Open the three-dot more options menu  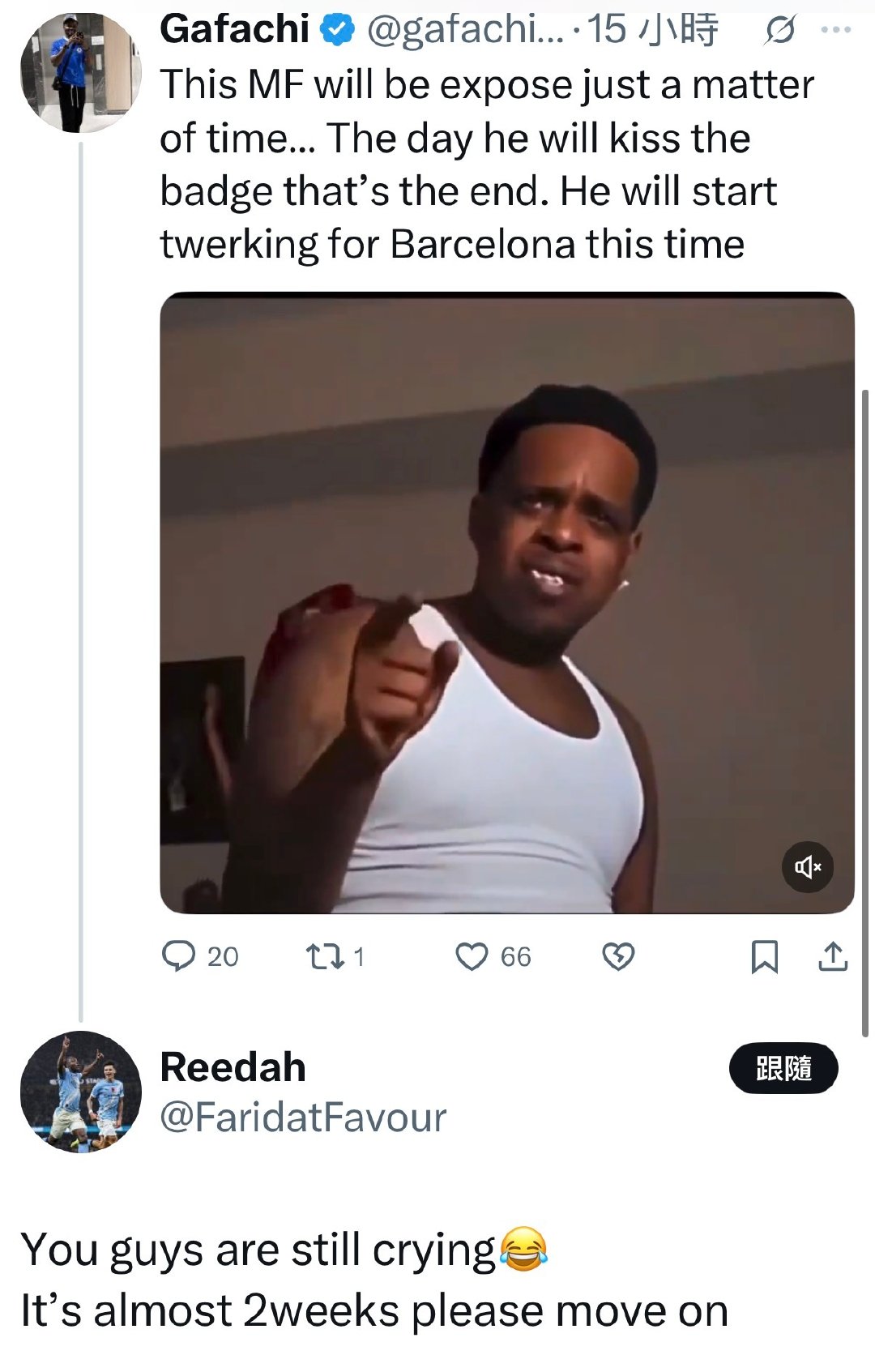click(x=836, y=31)
